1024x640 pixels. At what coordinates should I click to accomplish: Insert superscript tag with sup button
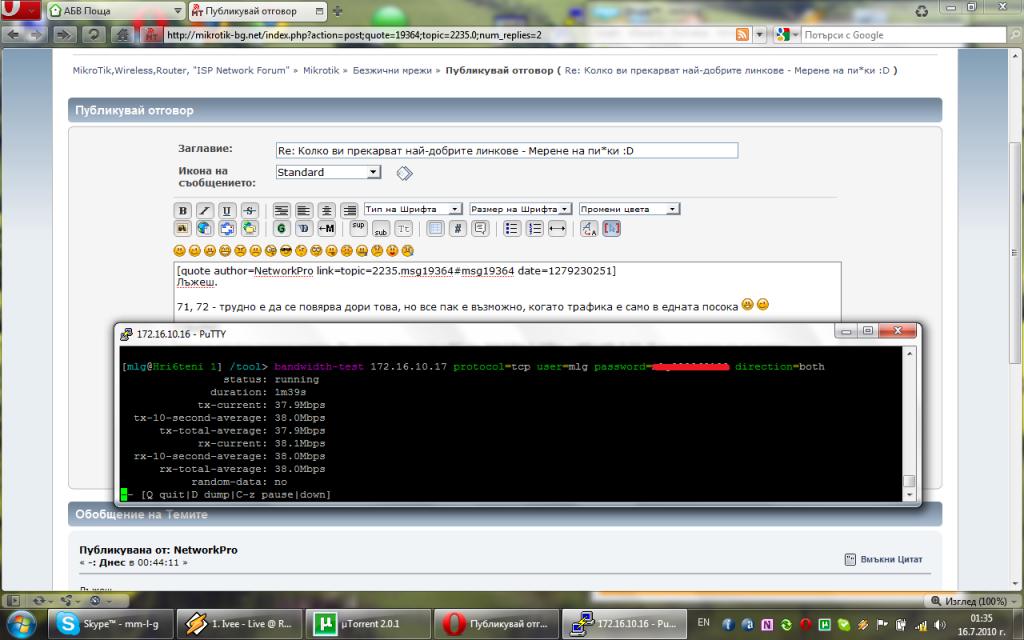(358, 228)
